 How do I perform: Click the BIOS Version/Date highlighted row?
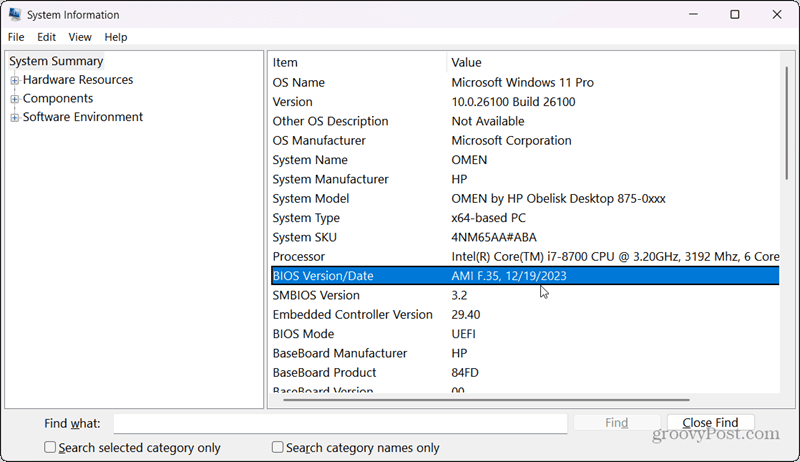click(x=525, y=276)
